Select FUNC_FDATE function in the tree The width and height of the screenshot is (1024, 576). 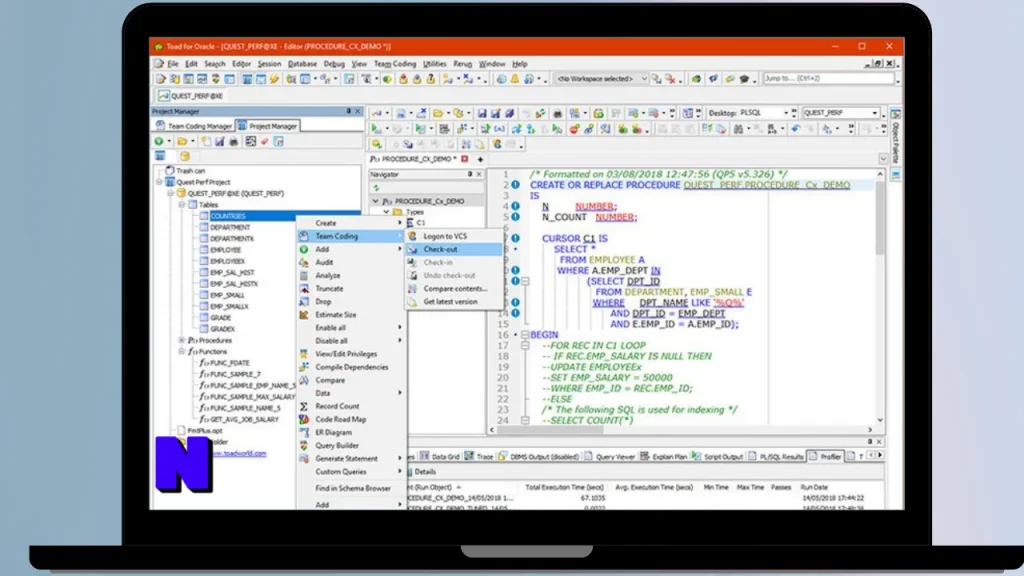[229, 363]
